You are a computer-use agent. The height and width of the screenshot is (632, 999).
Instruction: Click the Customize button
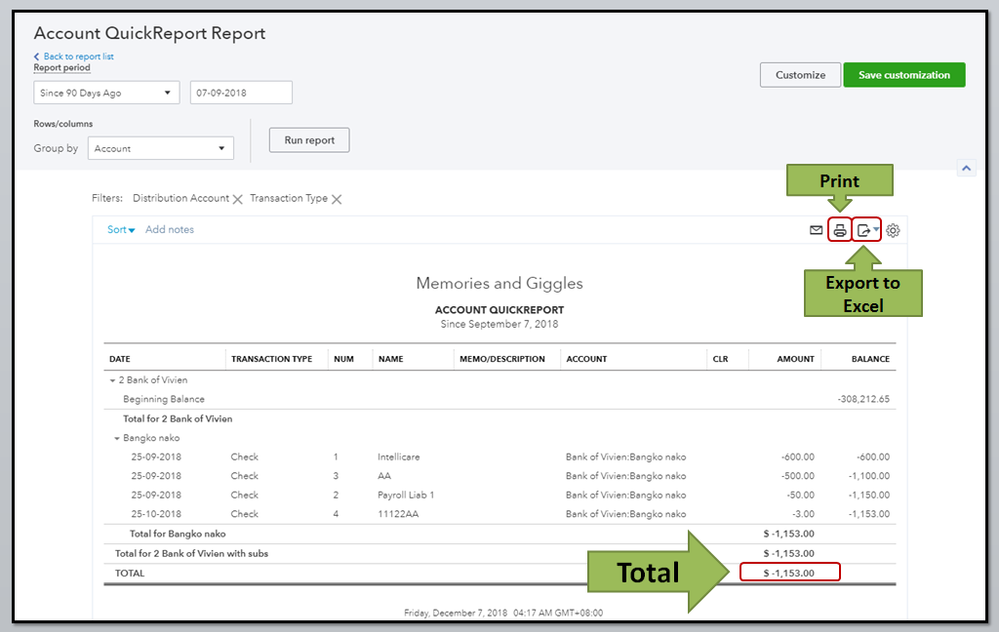tap(800, 75)
